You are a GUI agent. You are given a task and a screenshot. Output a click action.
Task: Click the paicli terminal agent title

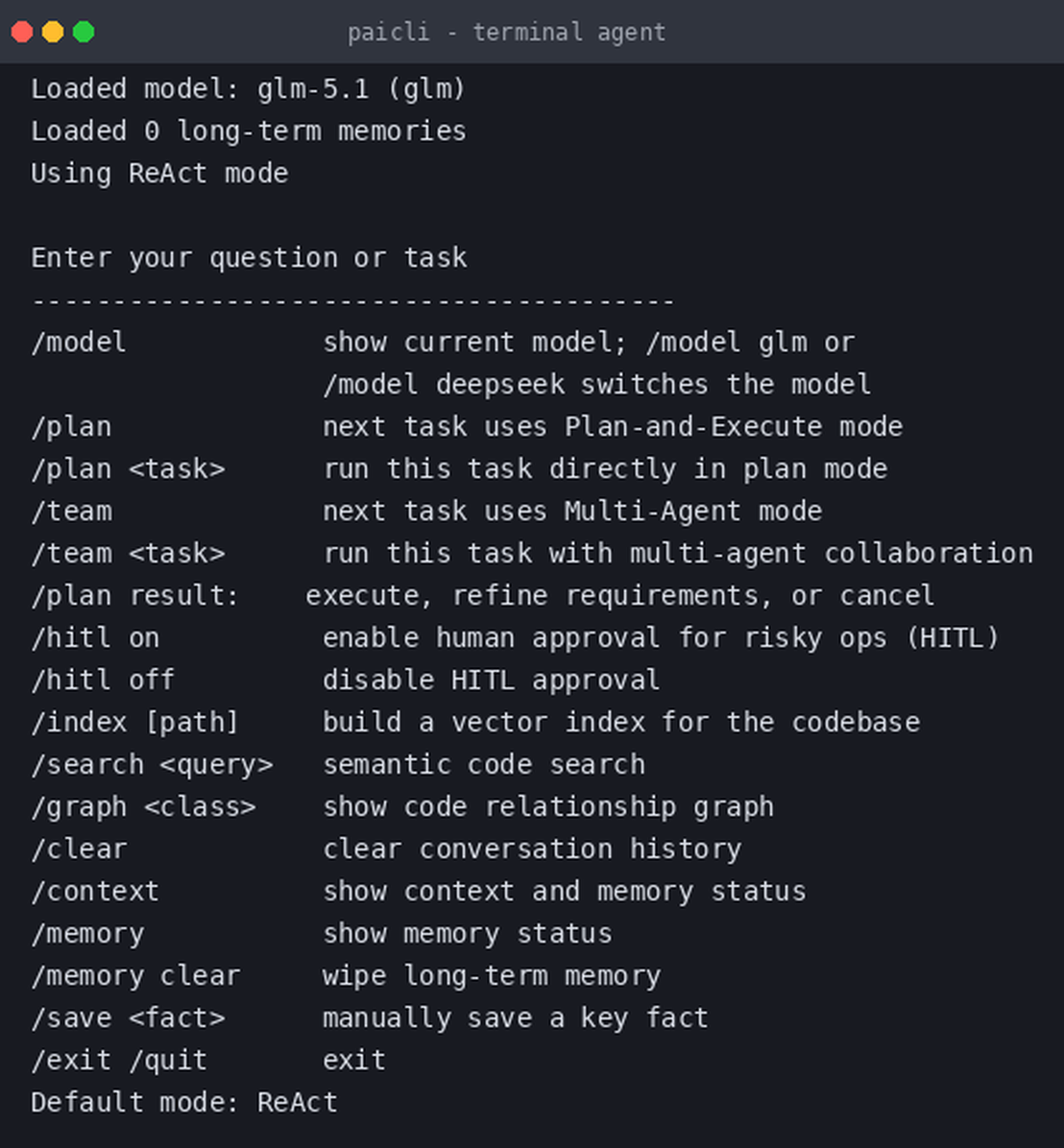(x=506, y=33)
